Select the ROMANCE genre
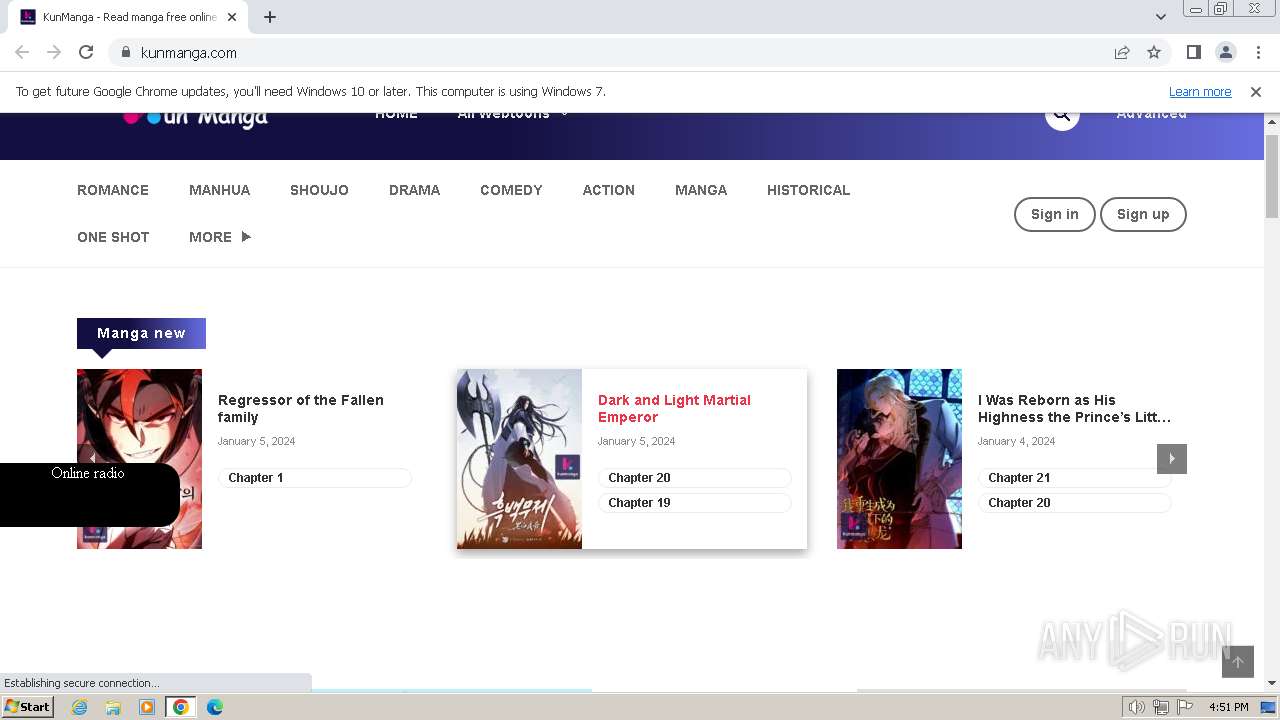 click(113, 190)
